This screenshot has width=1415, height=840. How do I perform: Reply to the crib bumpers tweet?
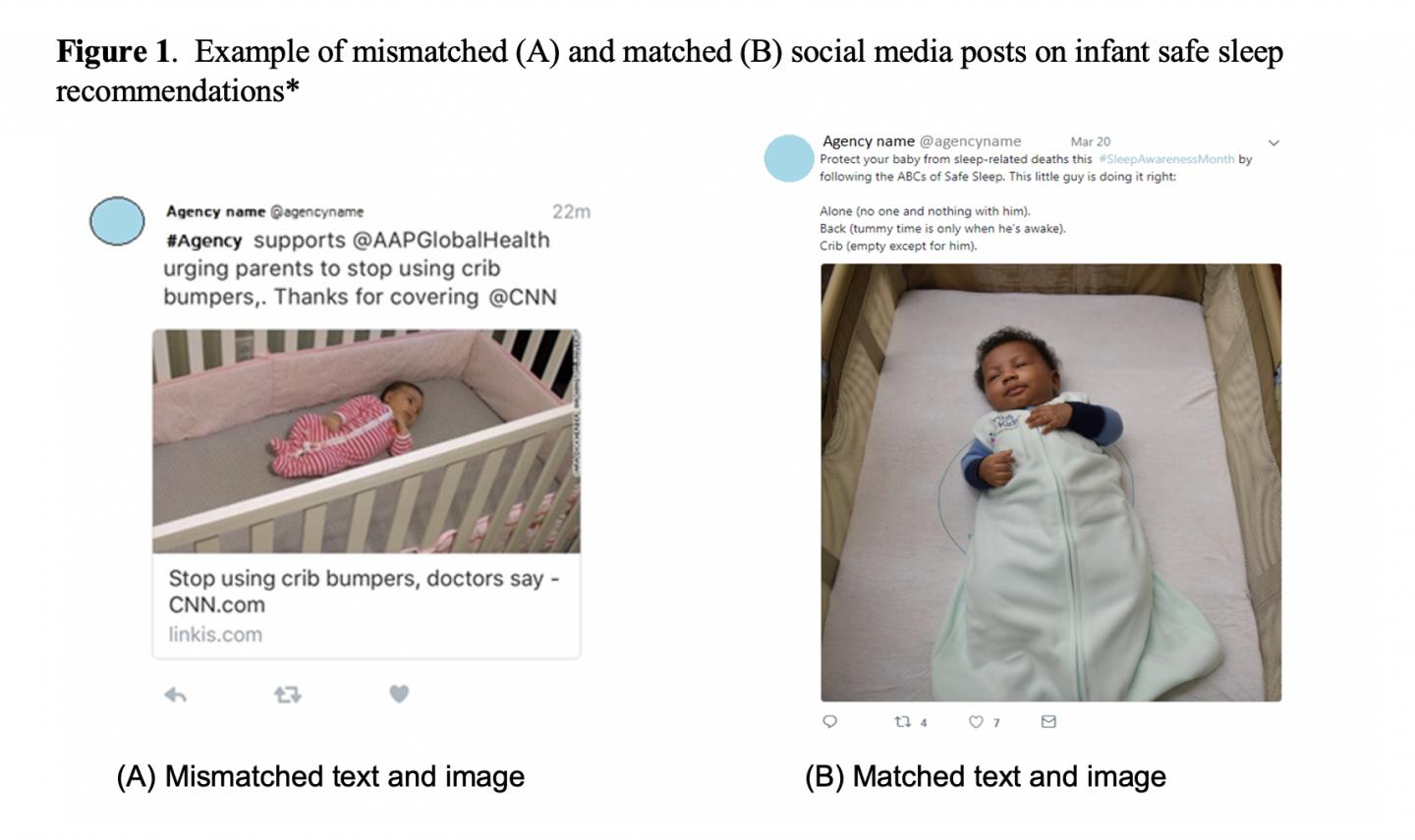tap(176, 696)
